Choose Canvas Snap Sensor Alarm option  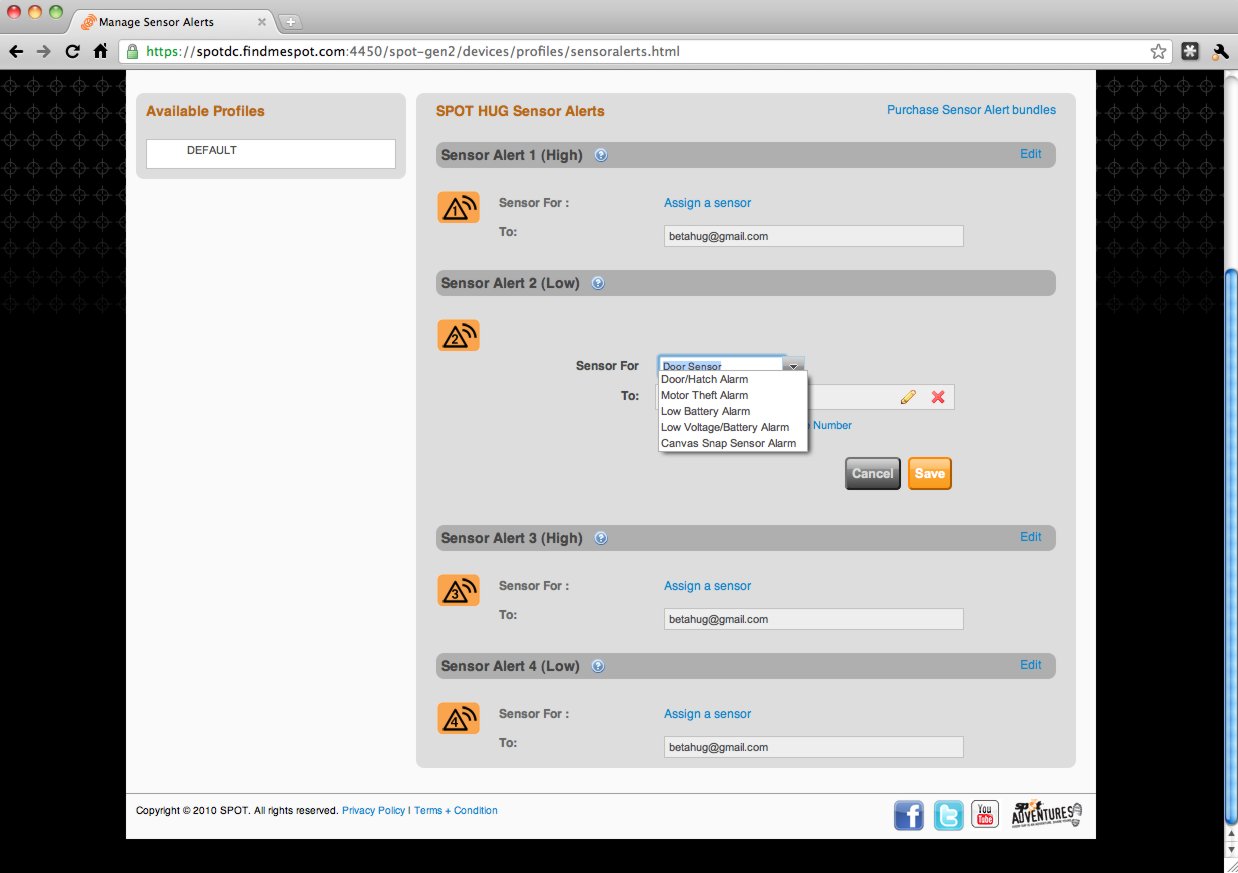point(733,443)
